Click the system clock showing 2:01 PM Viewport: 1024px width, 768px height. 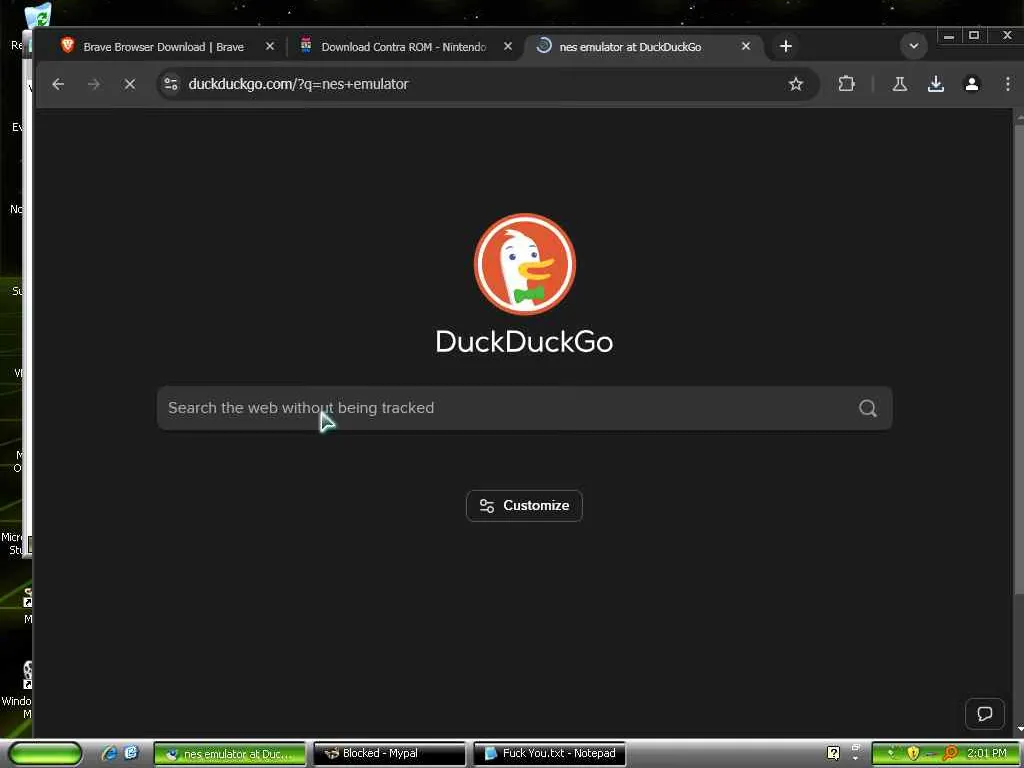(x=987, y=753)
